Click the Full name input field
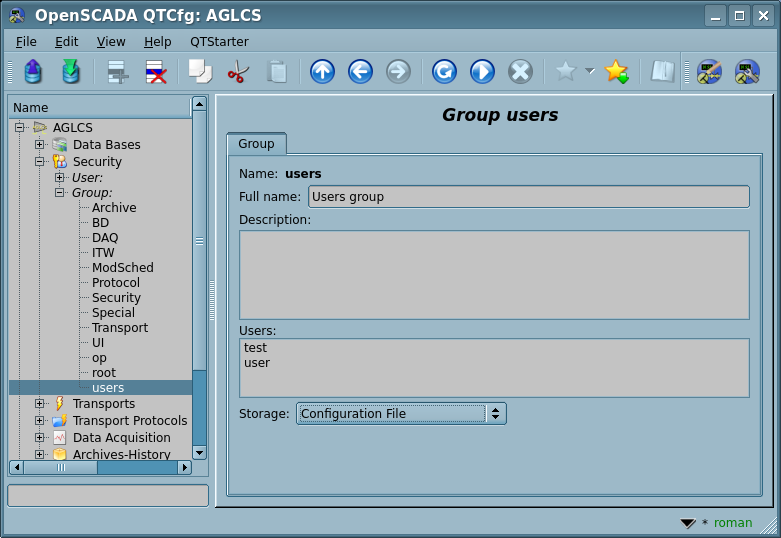 coord(528,197)
